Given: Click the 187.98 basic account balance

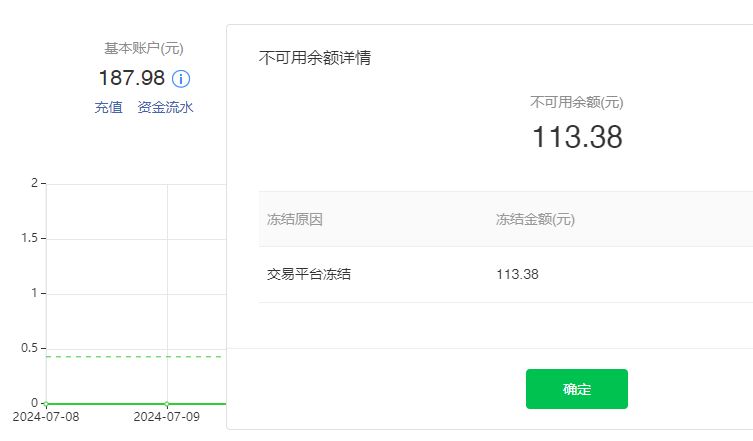Looking at the screenshot, I should [x=132, y=78].
